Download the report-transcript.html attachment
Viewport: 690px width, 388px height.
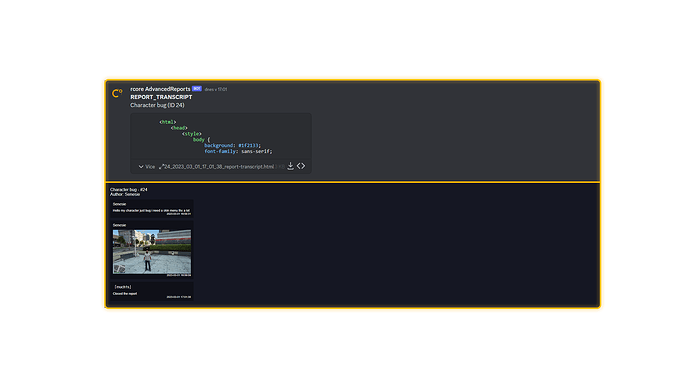click(290, 166)
